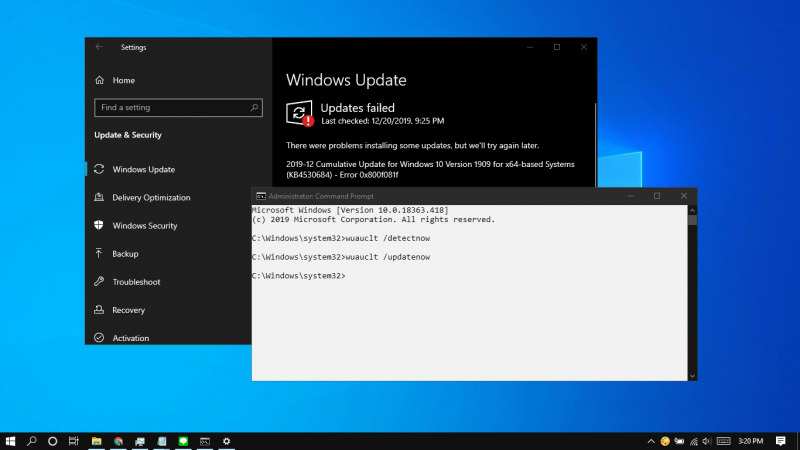800x450 pixels.
Task: Click Command Prompt scrollbar down arrow
Action: tap(692, 376)
